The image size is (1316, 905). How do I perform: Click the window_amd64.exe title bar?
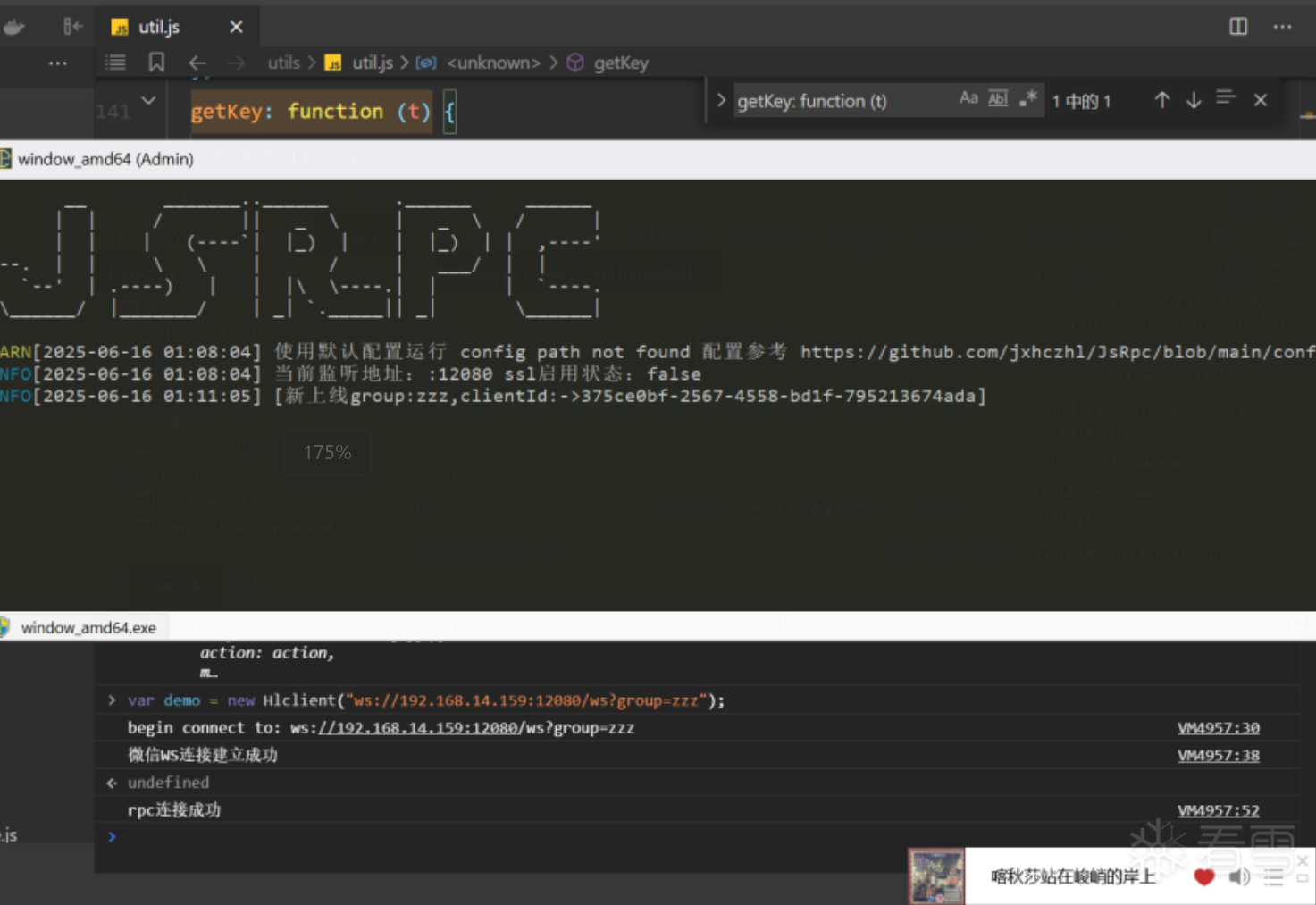click(658, 627)
